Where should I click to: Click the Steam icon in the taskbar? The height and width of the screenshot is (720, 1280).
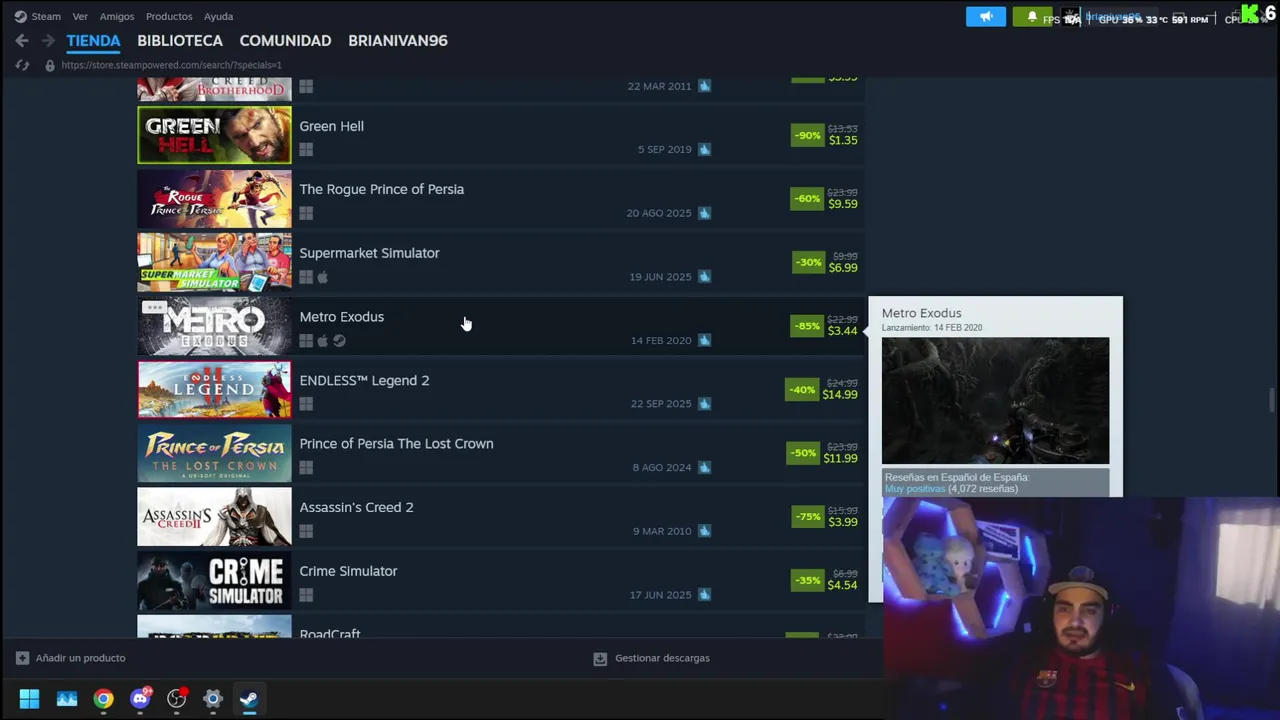pyautogui.click(x=249, y=699)
